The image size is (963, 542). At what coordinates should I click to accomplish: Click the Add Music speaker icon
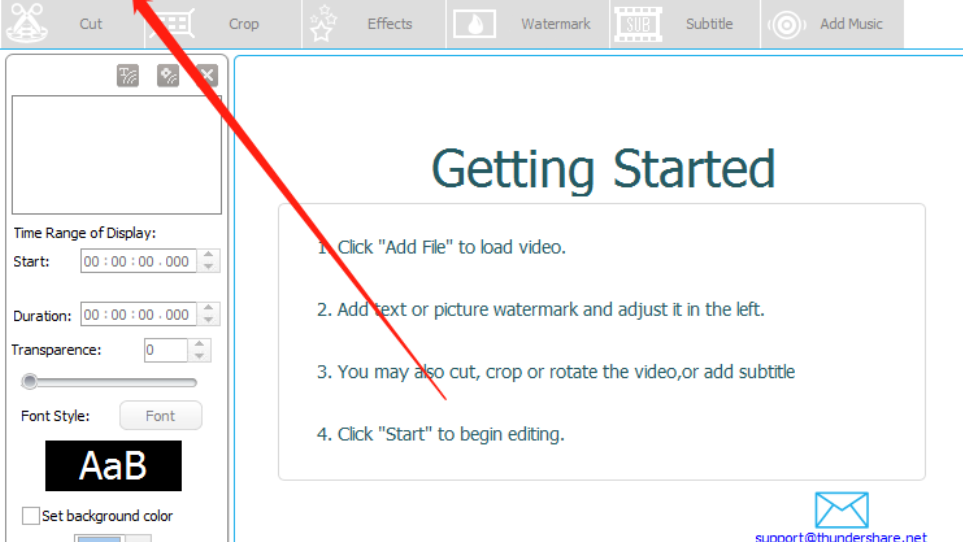(x=786, y=24)
